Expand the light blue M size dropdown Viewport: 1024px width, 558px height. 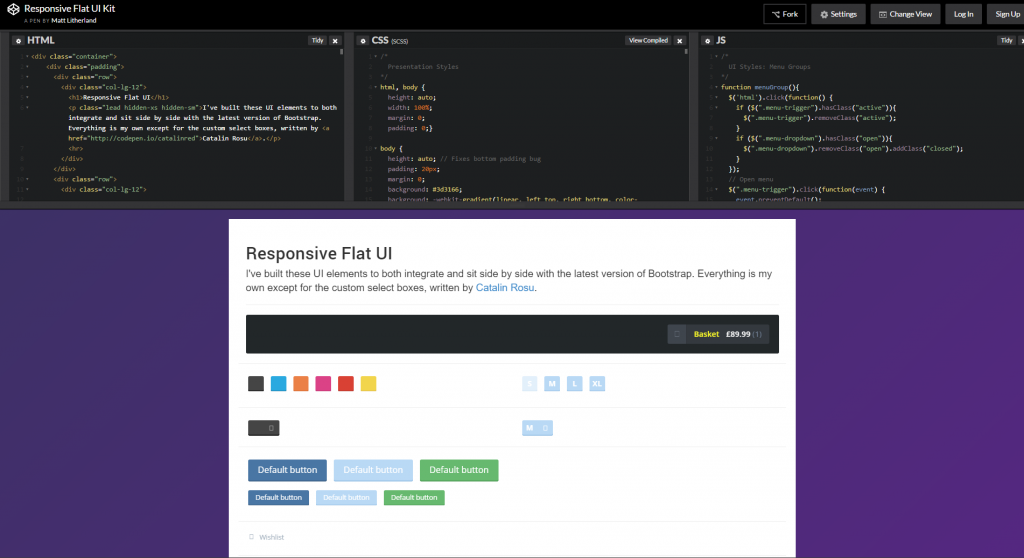coord(537,428)
